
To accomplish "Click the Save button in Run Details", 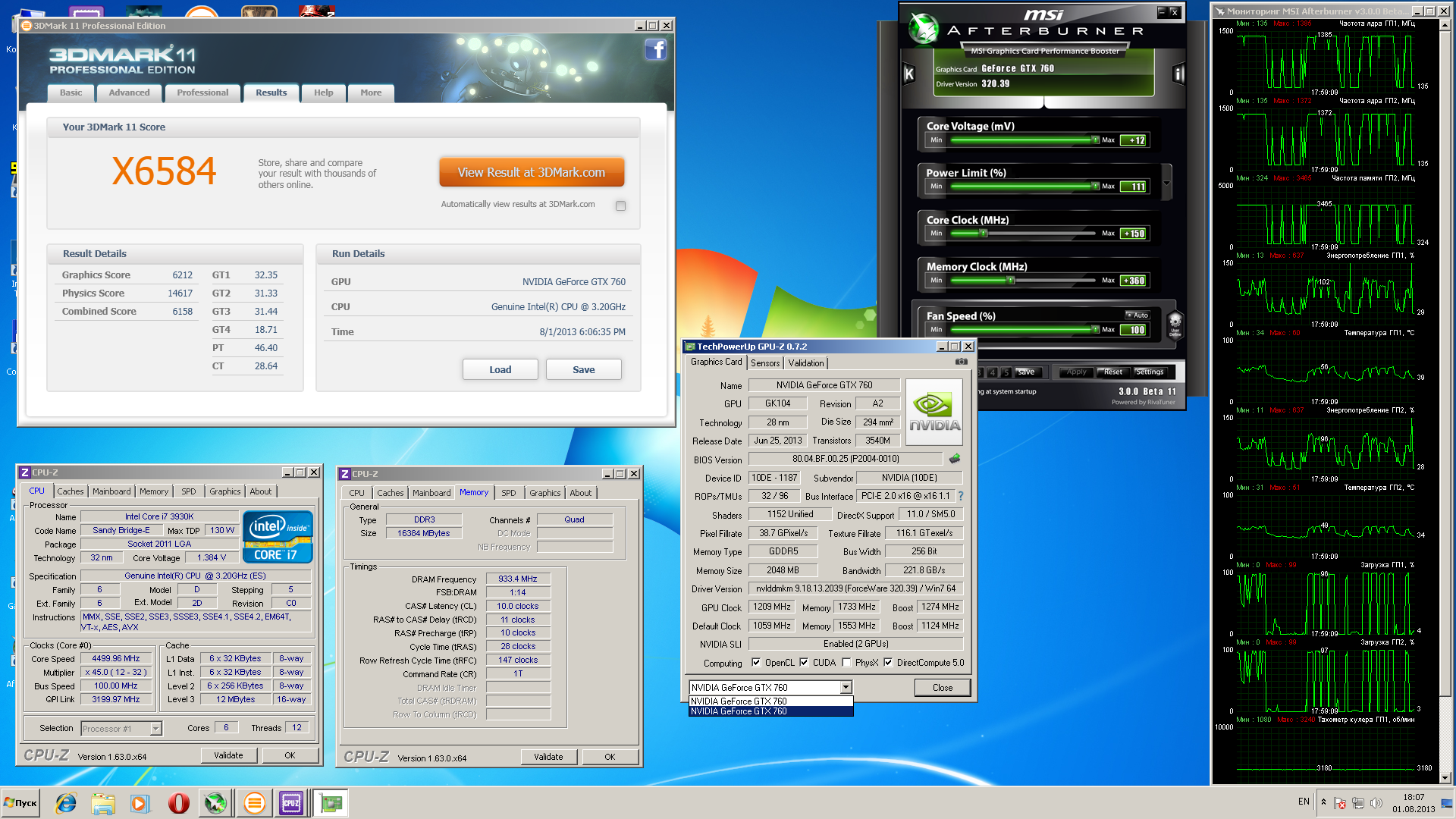I will [584, 369].
